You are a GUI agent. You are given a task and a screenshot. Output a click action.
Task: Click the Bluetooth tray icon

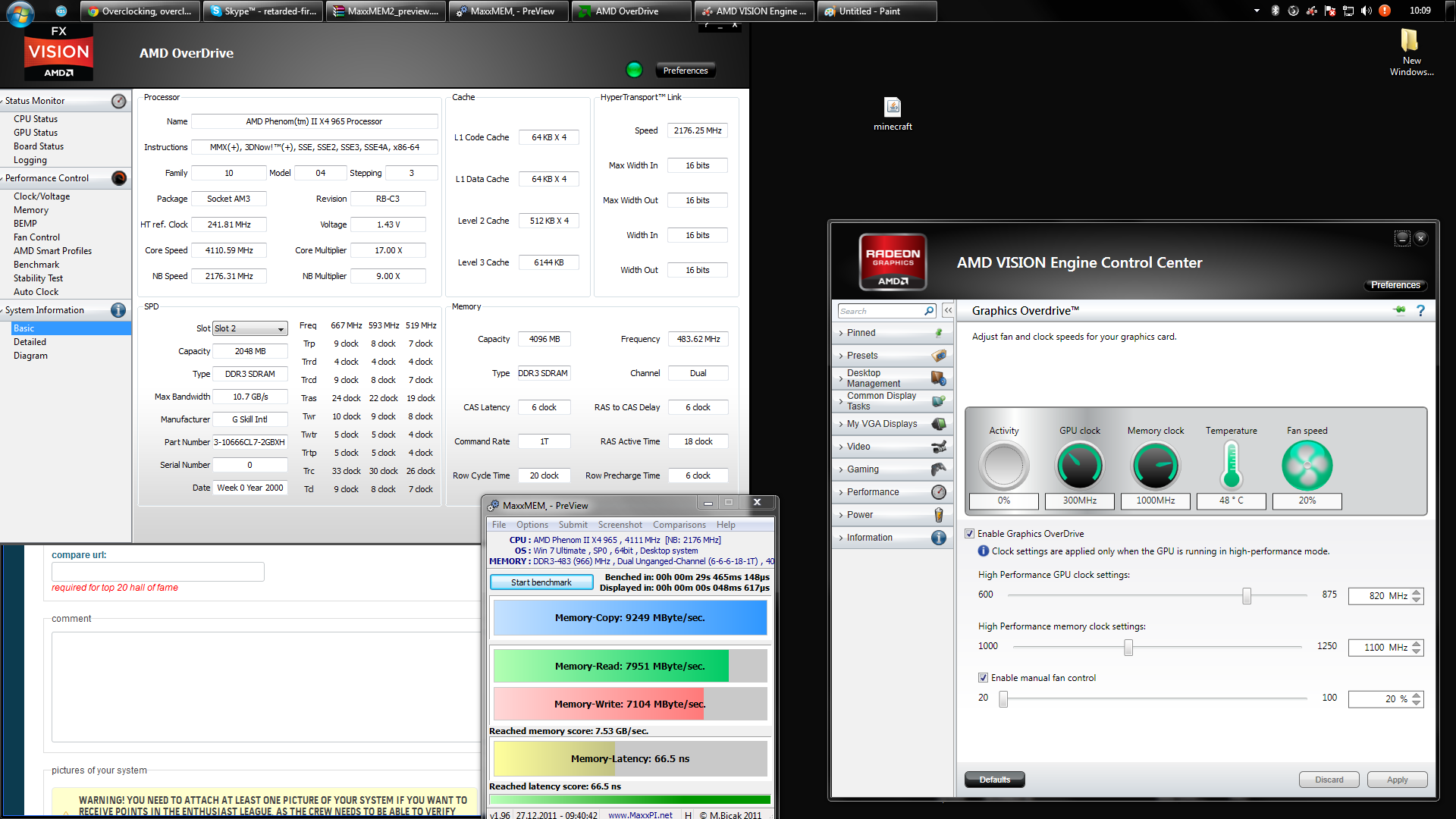click(x=1275, y=11)
